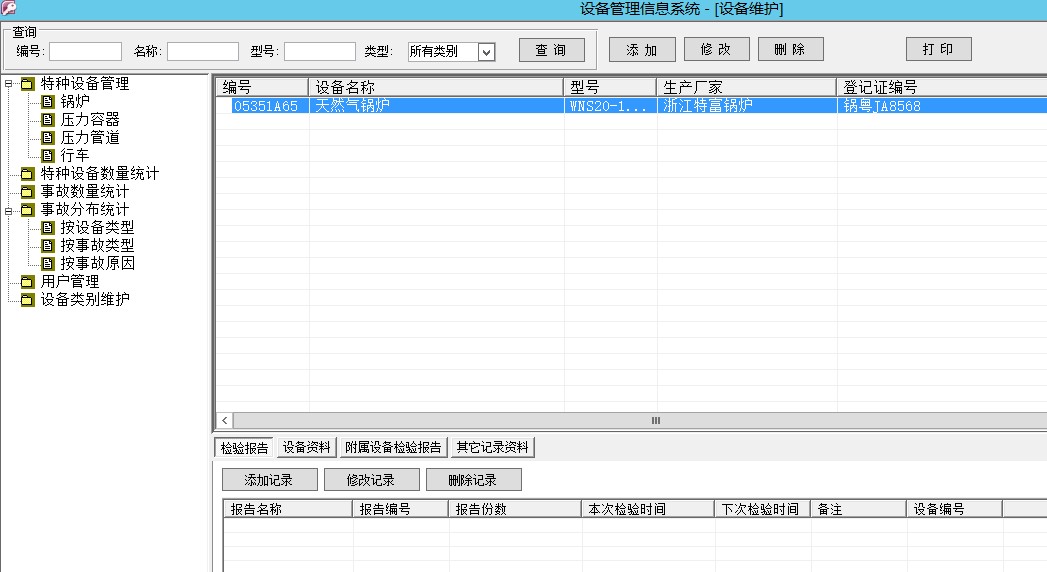Click the 打印 print button
This screenshot has width=1047, height=572.
coord(939,49)
